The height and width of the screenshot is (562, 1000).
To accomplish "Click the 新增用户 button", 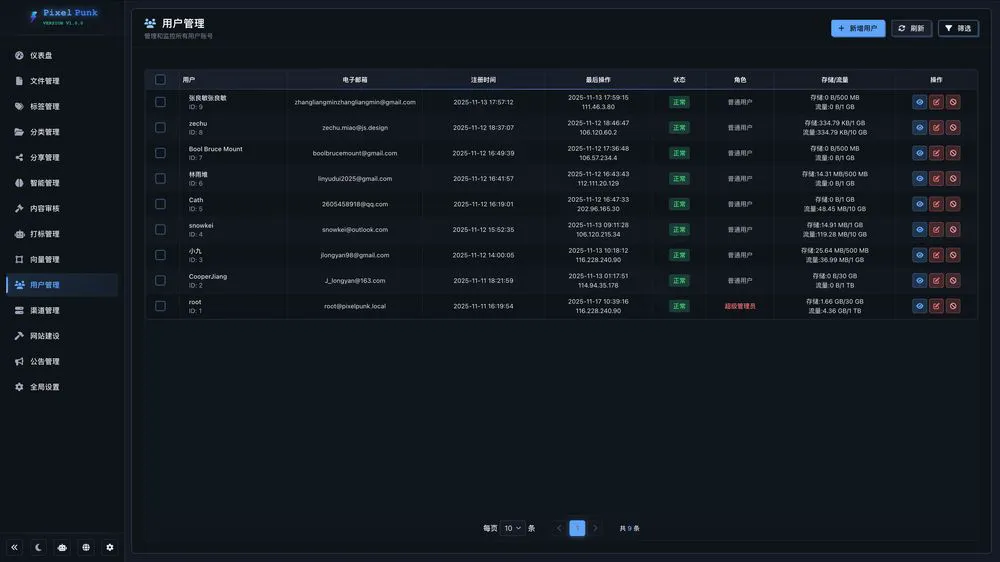I will [x=857, y=28].
